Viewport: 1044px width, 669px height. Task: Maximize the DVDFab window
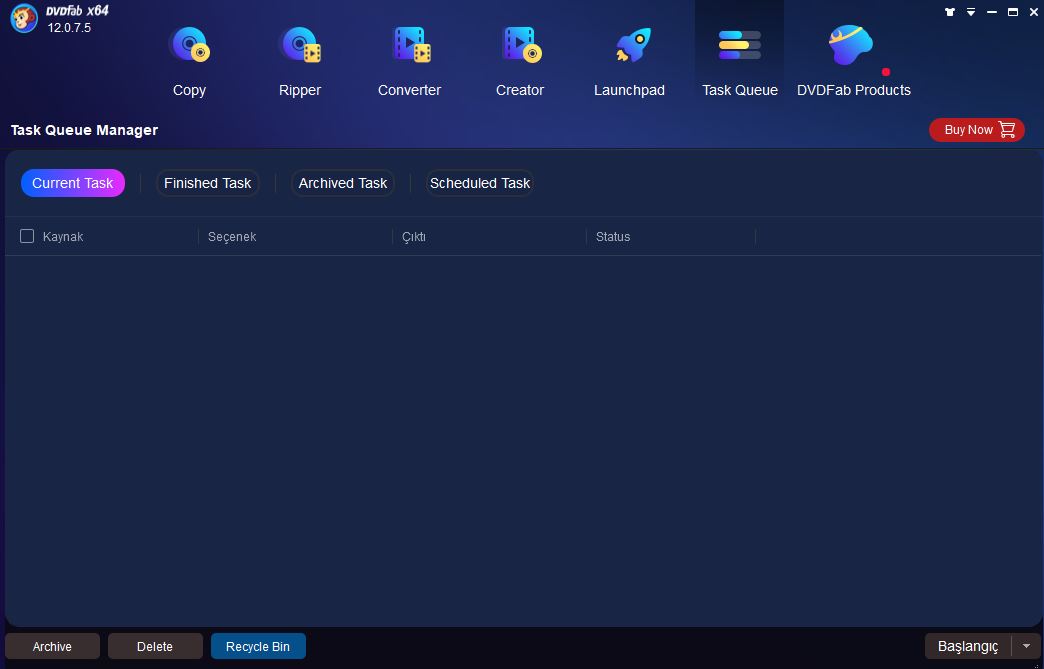1013,12
